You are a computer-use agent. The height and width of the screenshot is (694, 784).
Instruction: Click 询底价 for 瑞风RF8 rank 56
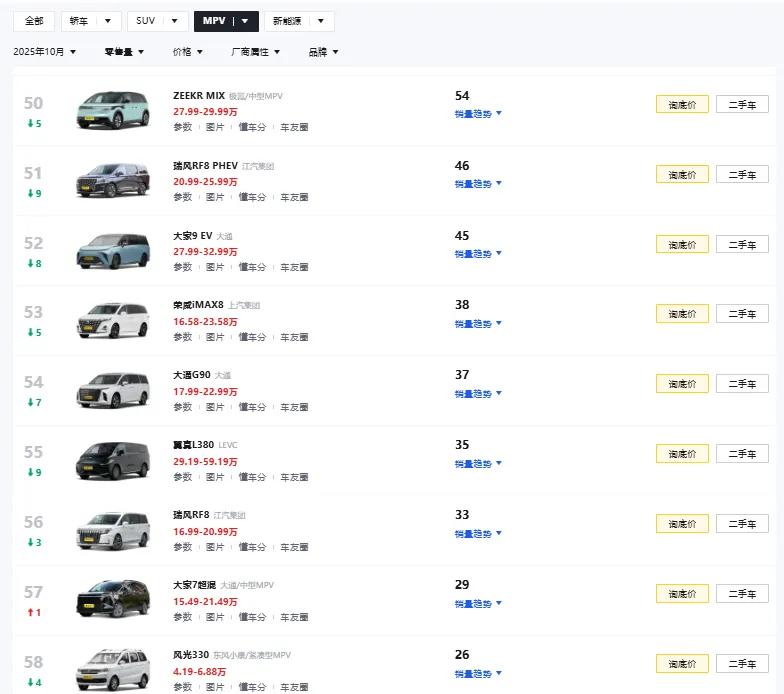click(682, 524)
